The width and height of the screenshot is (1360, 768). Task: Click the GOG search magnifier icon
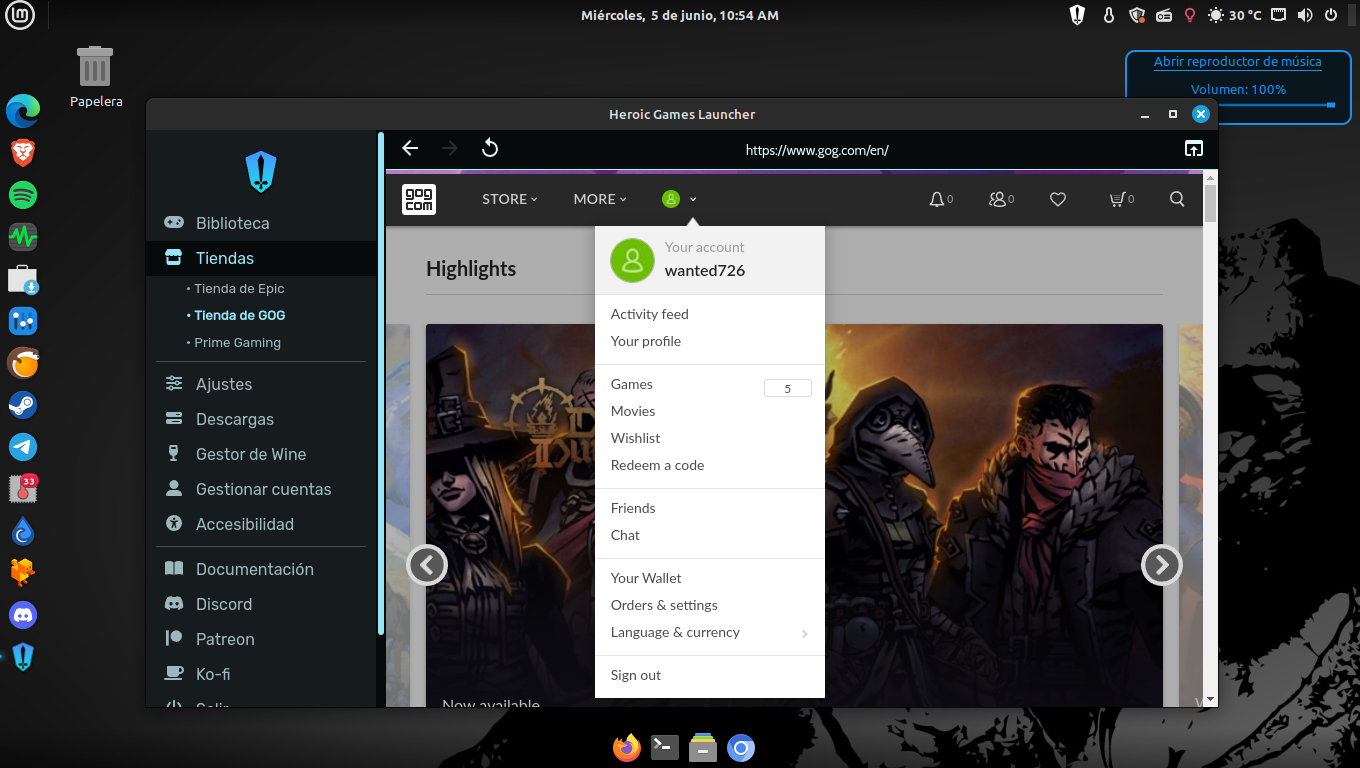1177,199
